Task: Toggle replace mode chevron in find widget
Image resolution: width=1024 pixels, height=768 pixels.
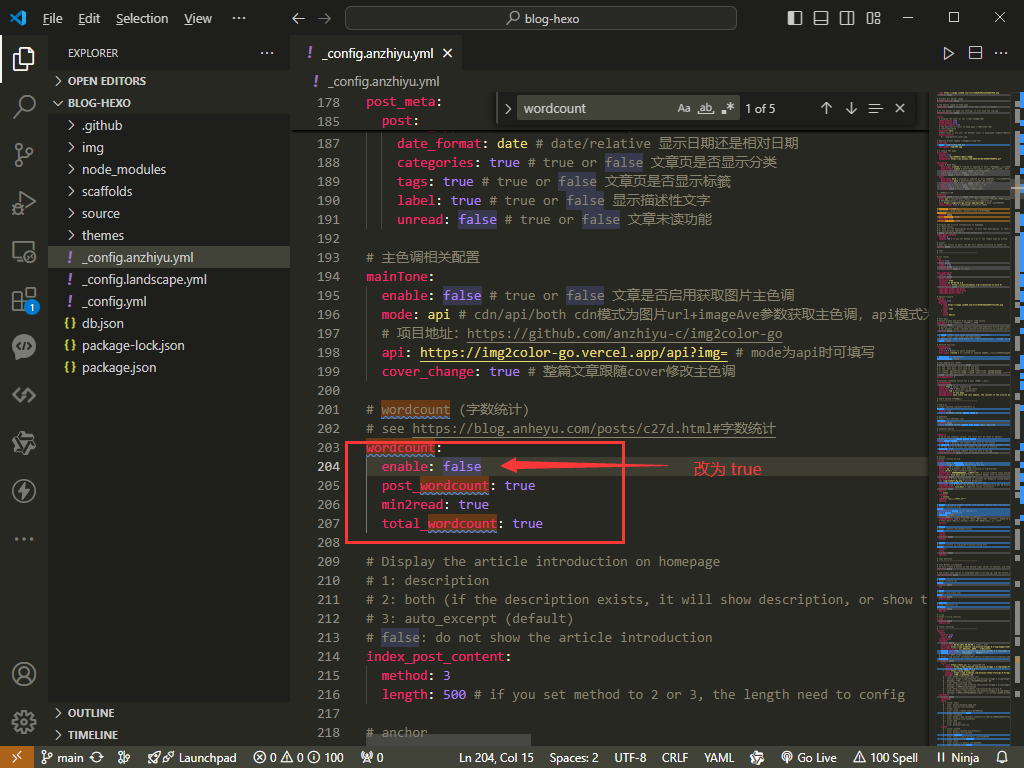Action: 508,108
